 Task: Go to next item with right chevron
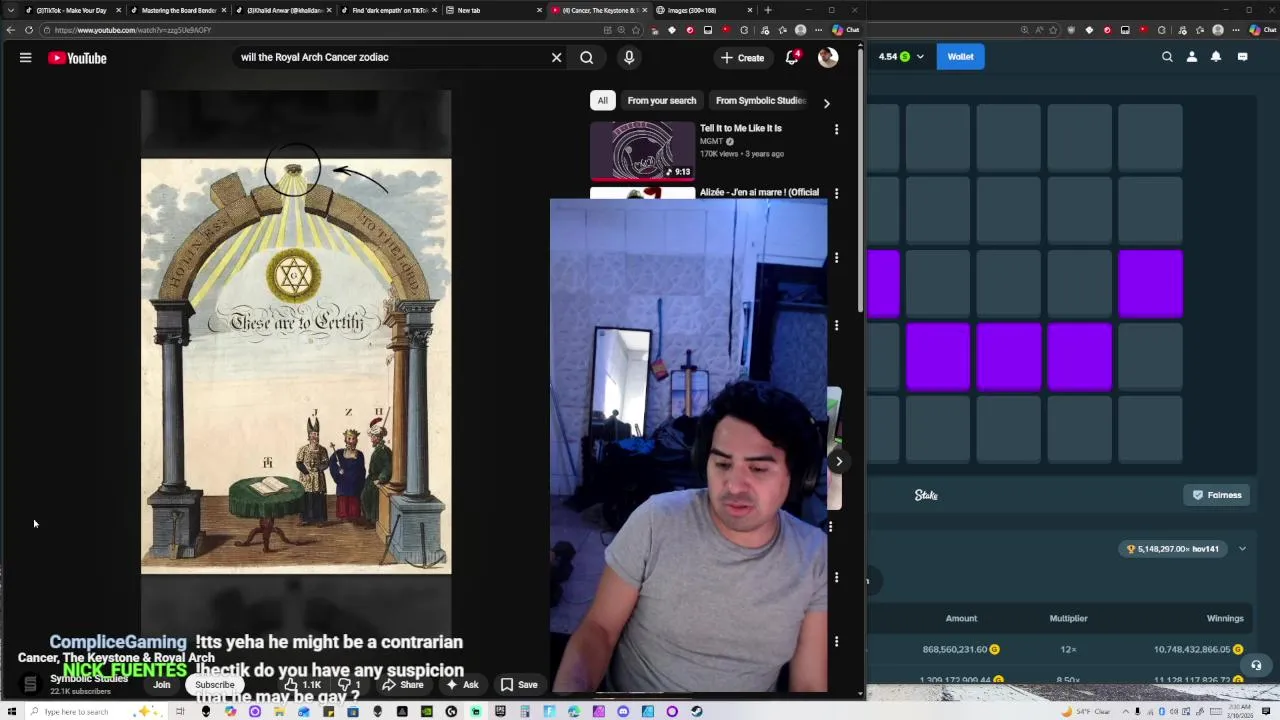pyautogui.click(x=839, y=461)
